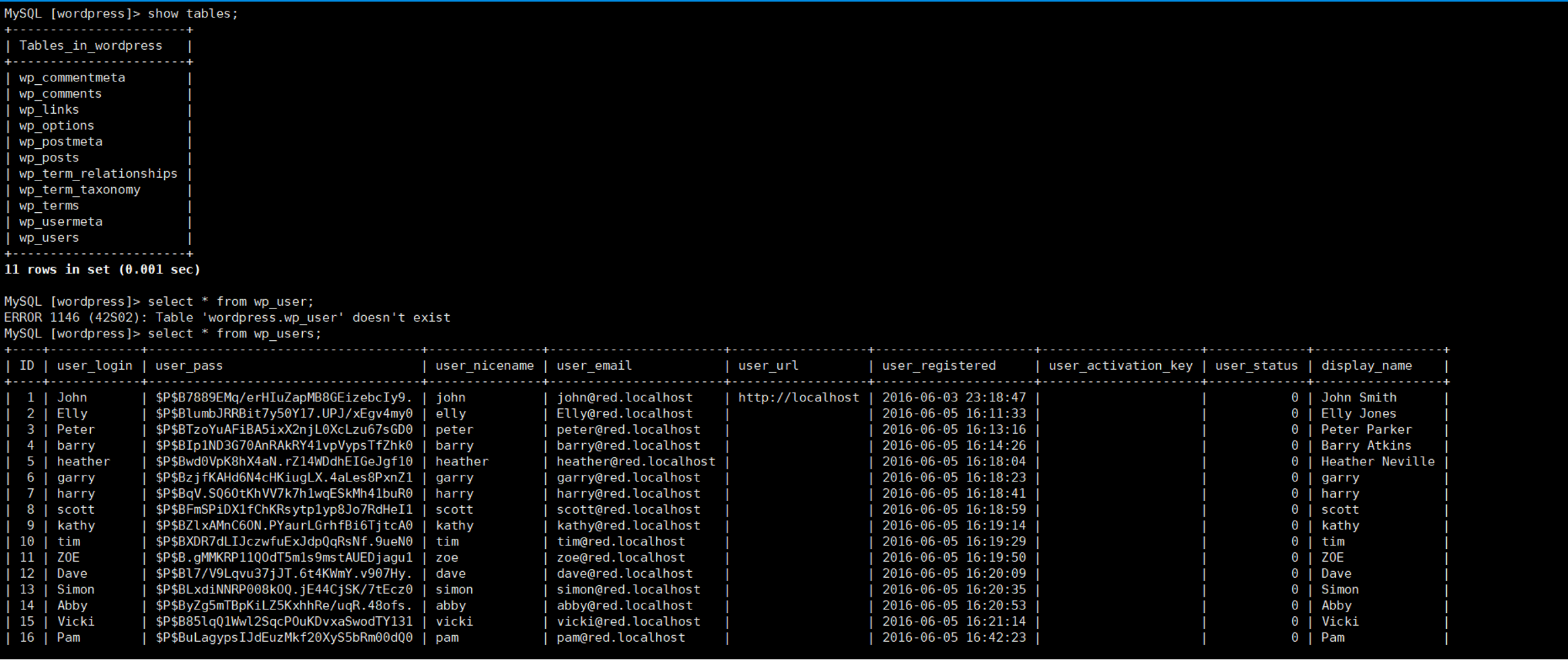Screen dimensions: 1568x660
Task: Click wp_terms table name
Action: point(49,206)
